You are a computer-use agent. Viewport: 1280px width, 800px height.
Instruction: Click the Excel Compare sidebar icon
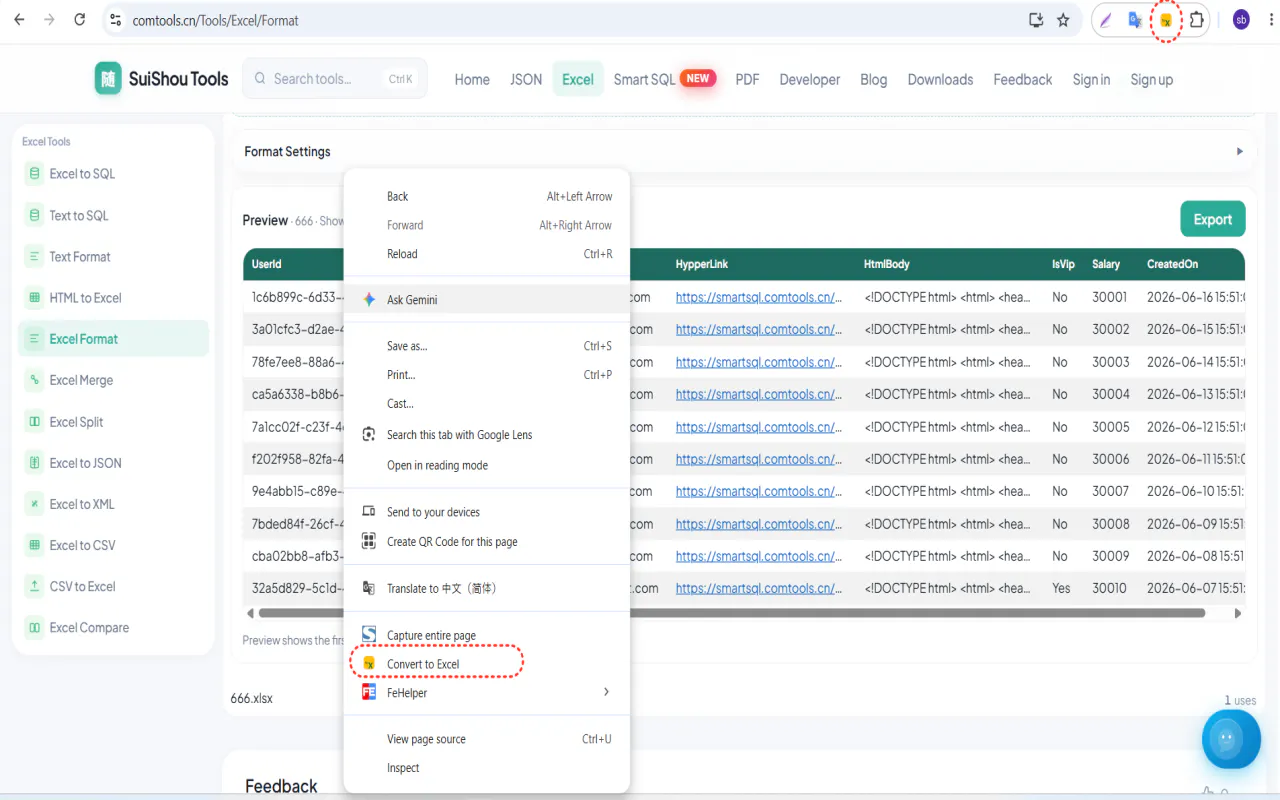click(35, 628)
